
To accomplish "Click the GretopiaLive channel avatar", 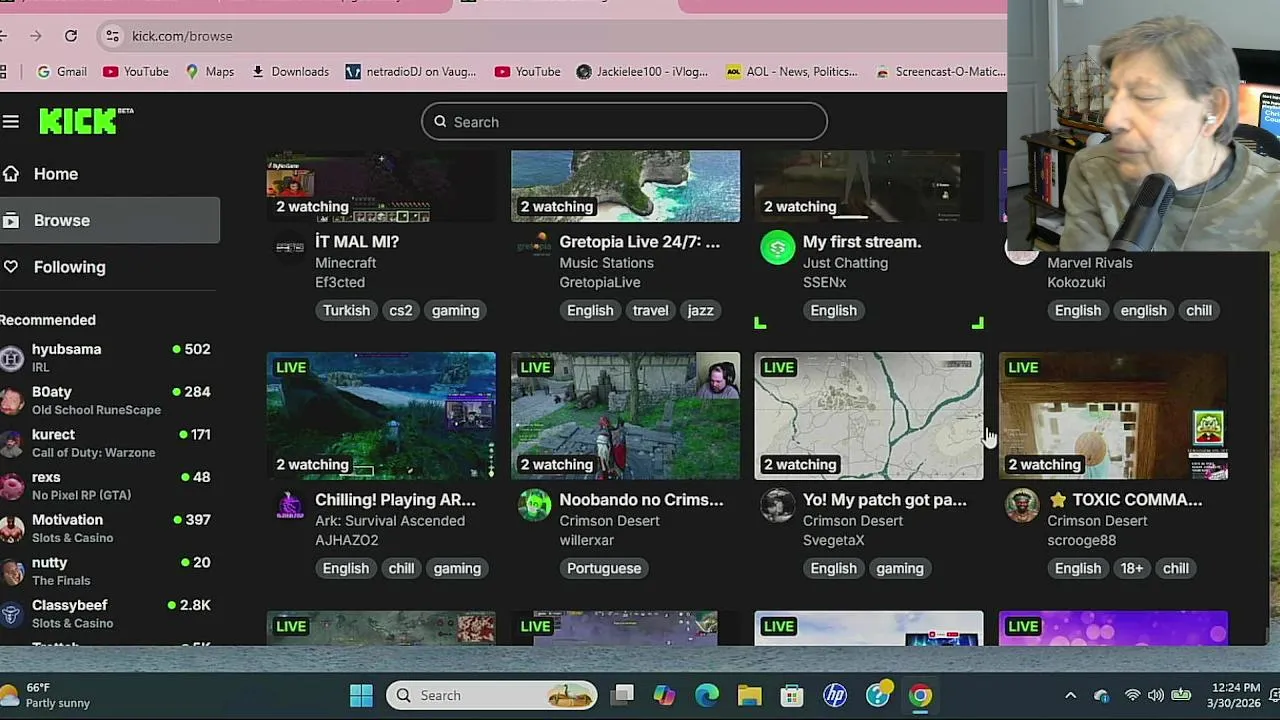I will [x=534, y=247].
